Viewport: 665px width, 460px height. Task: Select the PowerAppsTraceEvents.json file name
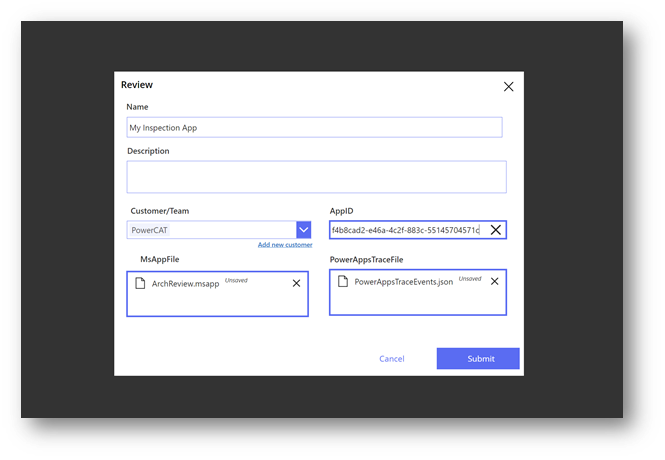pyautogui.click(x=404, y=282)
